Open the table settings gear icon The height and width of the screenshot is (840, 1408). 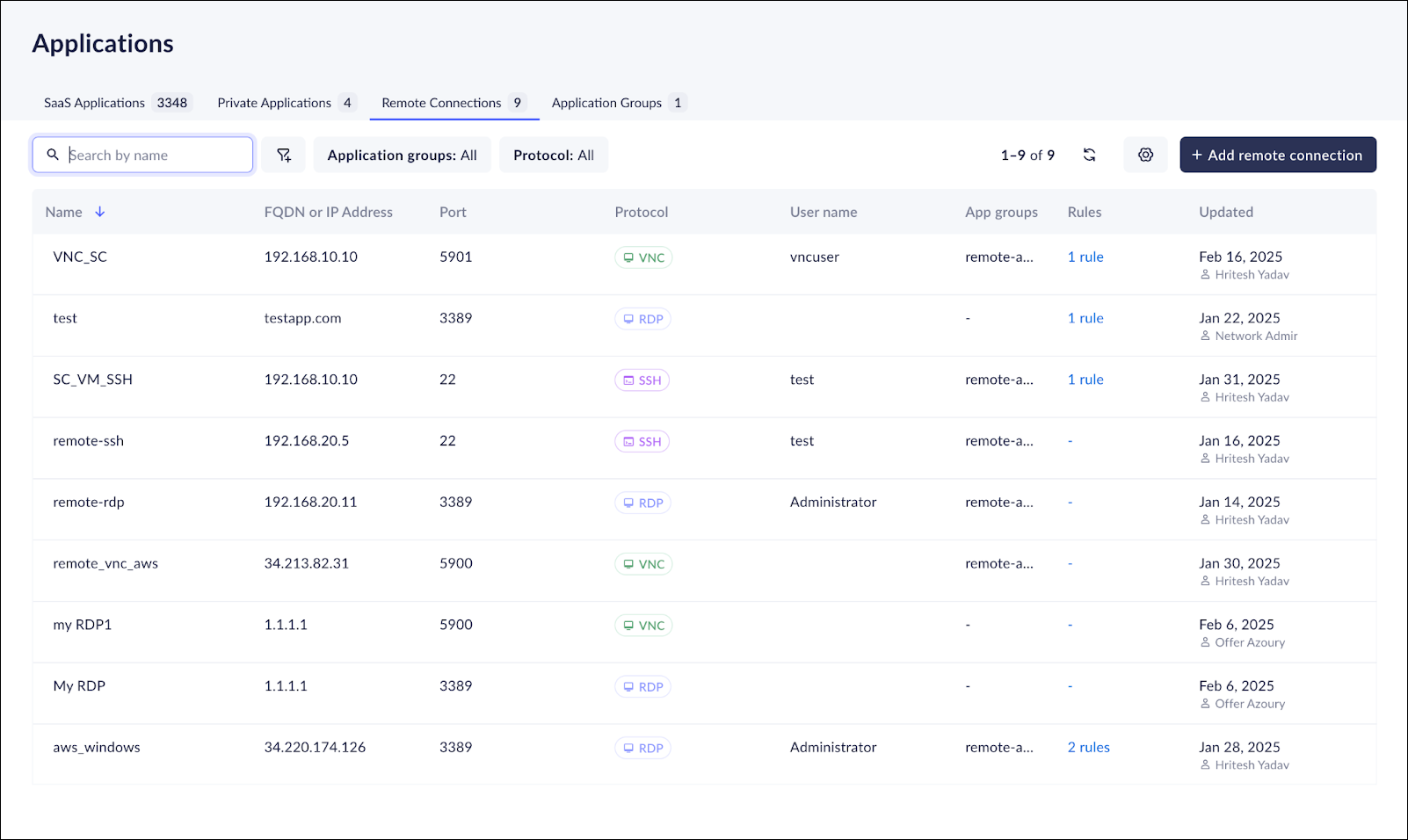coord(1145,155)
